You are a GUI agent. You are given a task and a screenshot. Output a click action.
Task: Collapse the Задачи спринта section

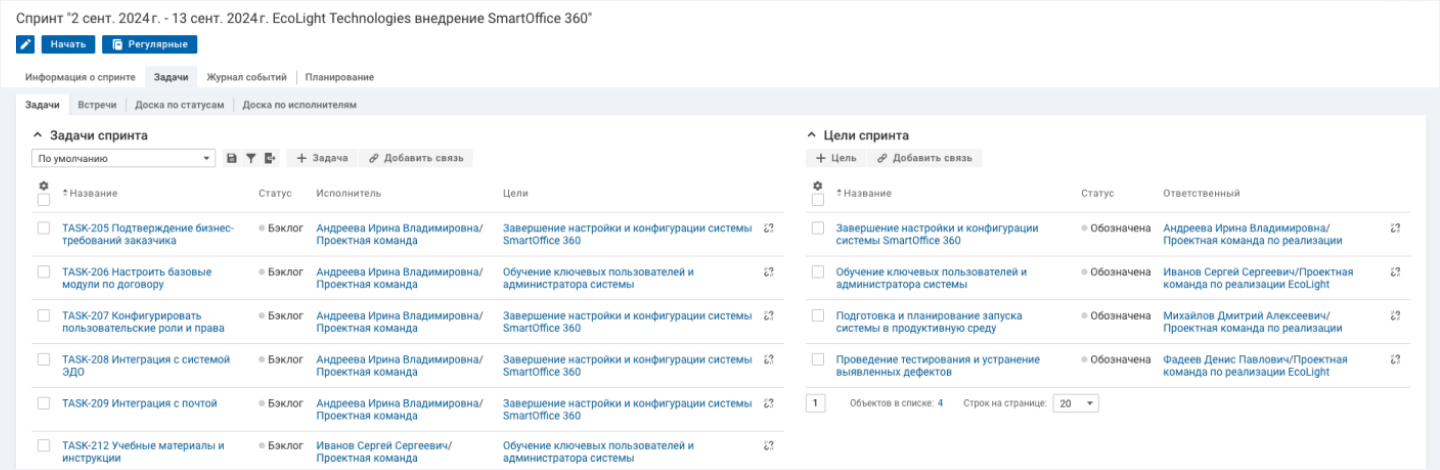click(38, 135)
